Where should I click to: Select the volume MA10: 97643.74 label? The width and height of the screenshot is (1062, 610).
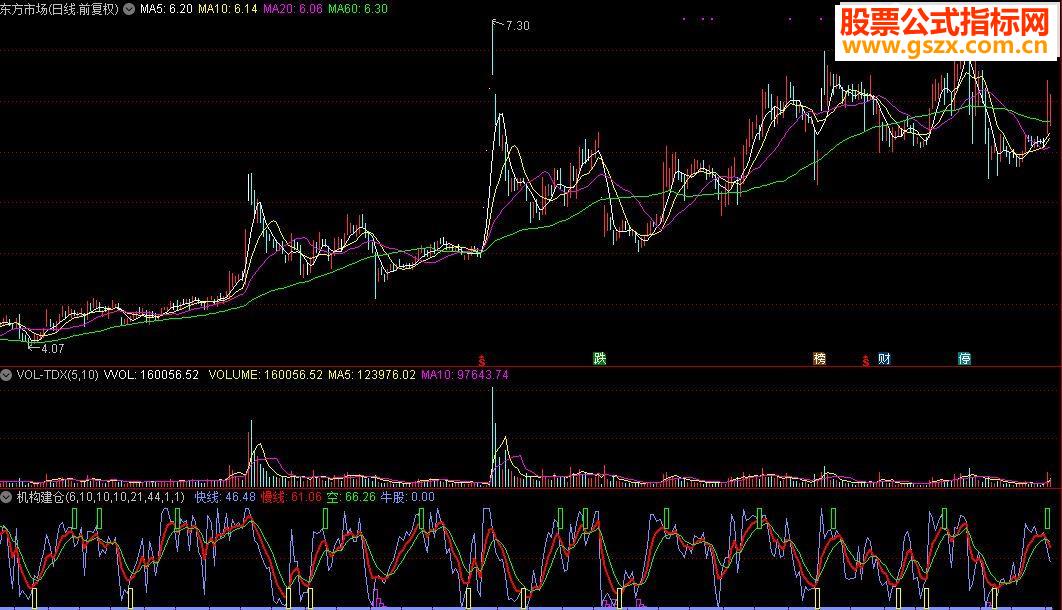point(465,374)
